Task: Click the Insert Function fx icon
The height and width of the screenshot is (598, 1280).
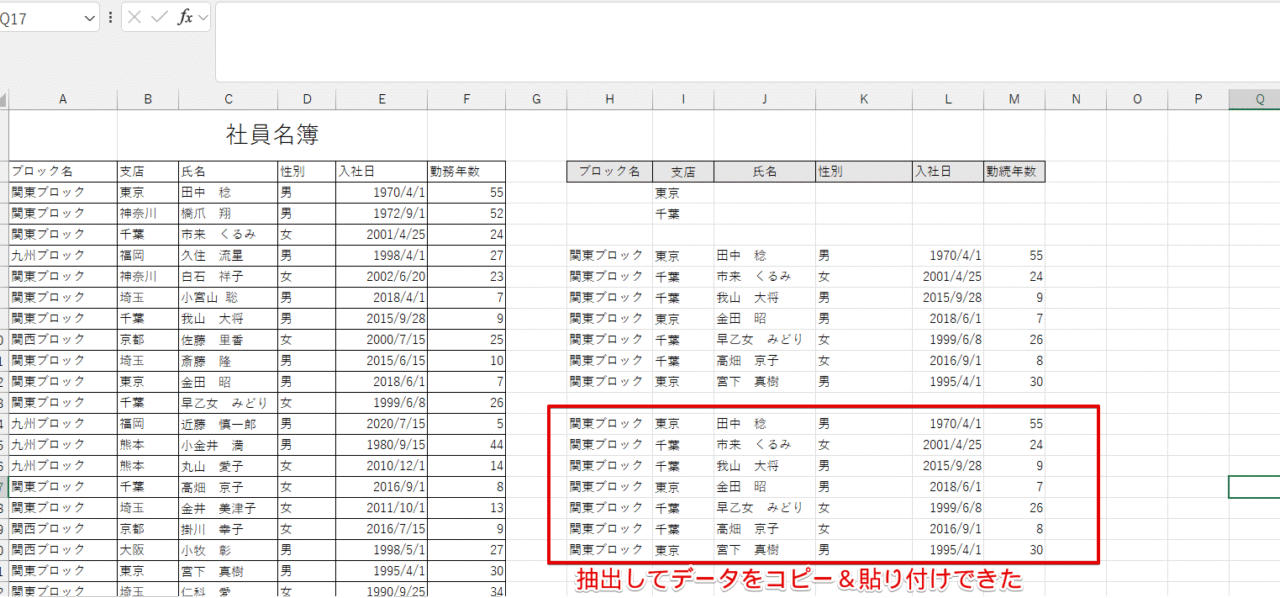Action: coord(184,17)
